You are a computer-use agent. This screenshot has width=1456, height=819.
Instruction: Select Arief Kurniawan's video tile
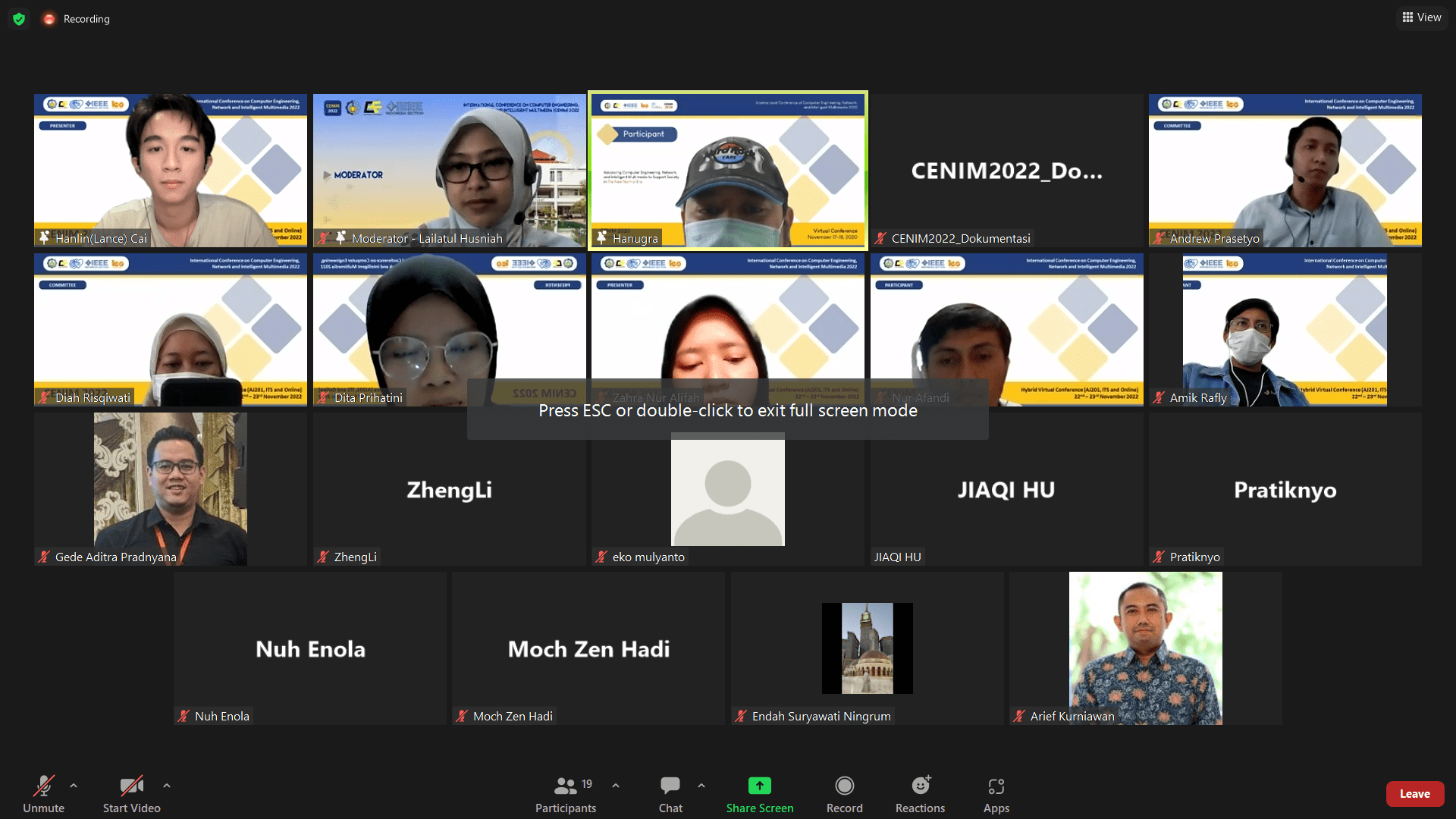coord(1145,648)
